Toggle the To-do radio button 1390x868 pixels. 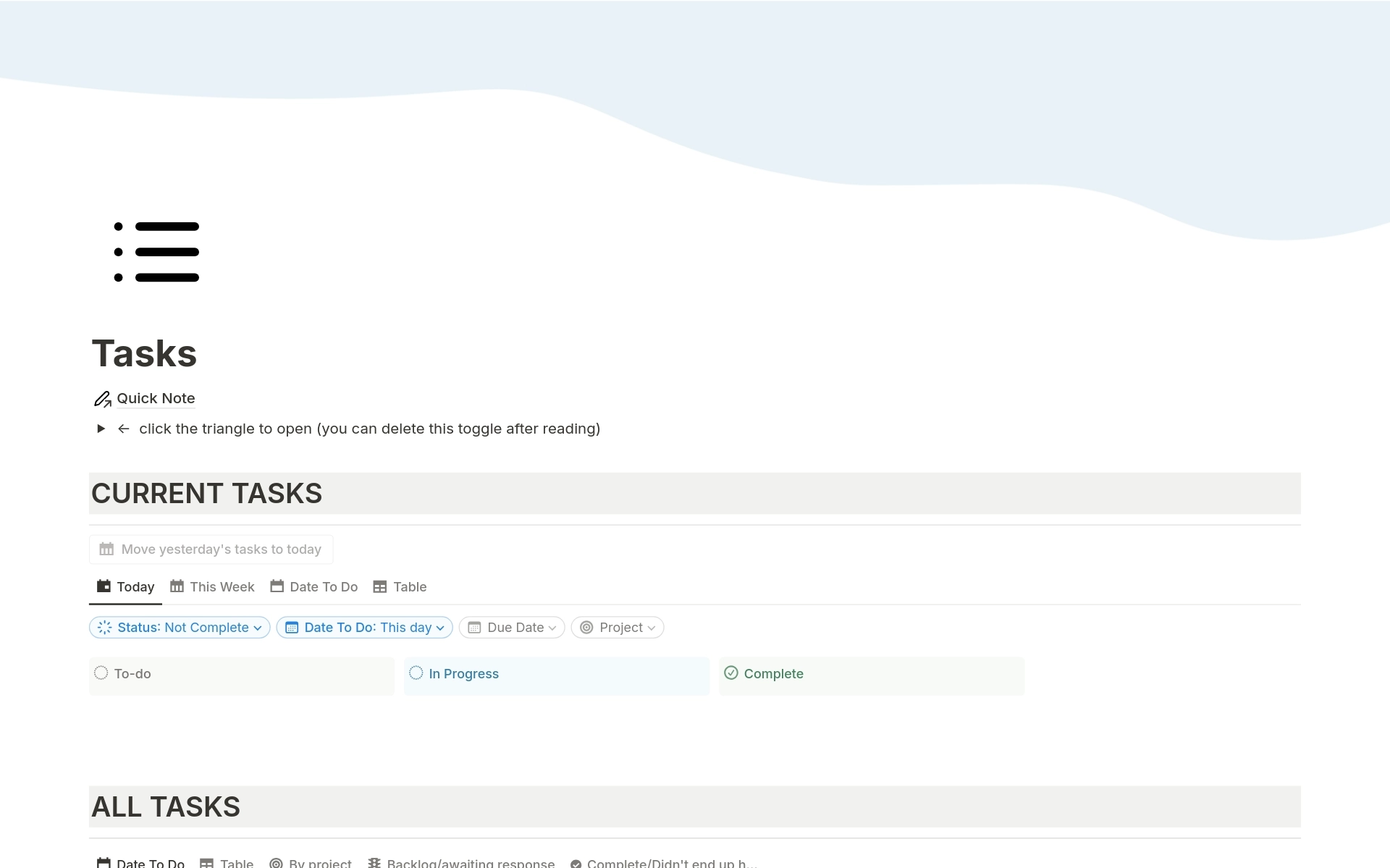point(101,673)
